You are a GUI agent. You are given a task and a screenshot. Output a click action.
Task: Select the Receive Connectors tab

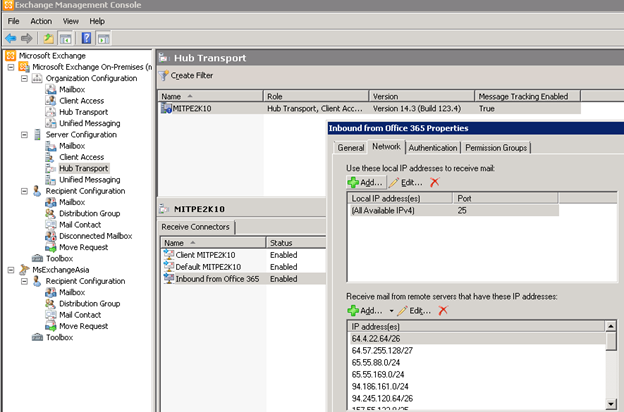tap(195, 227)
